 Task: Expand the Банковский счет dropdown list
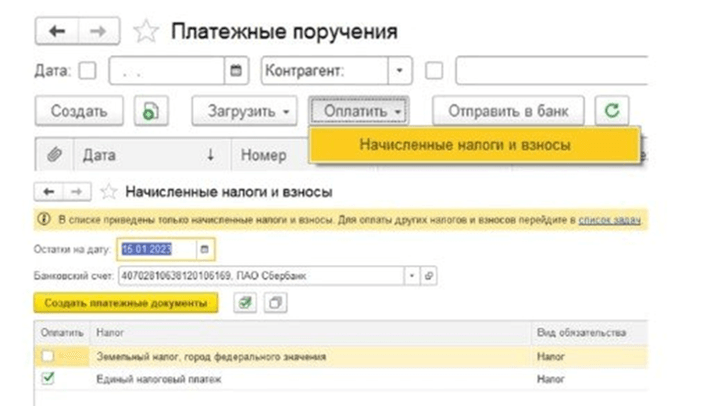(410, 273)
